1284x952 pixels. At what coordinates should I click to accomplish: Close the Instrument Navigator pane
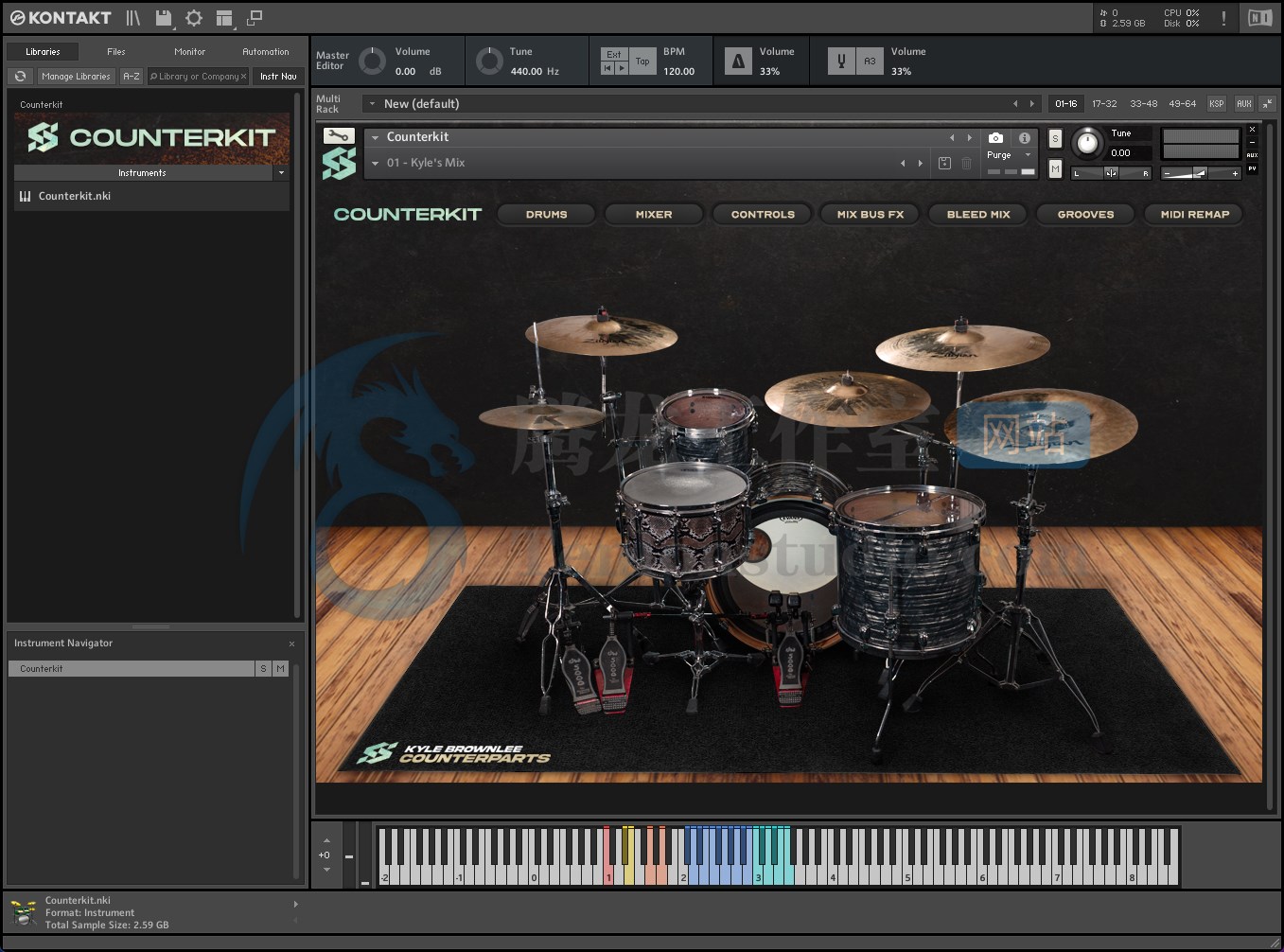pos(291,643)
